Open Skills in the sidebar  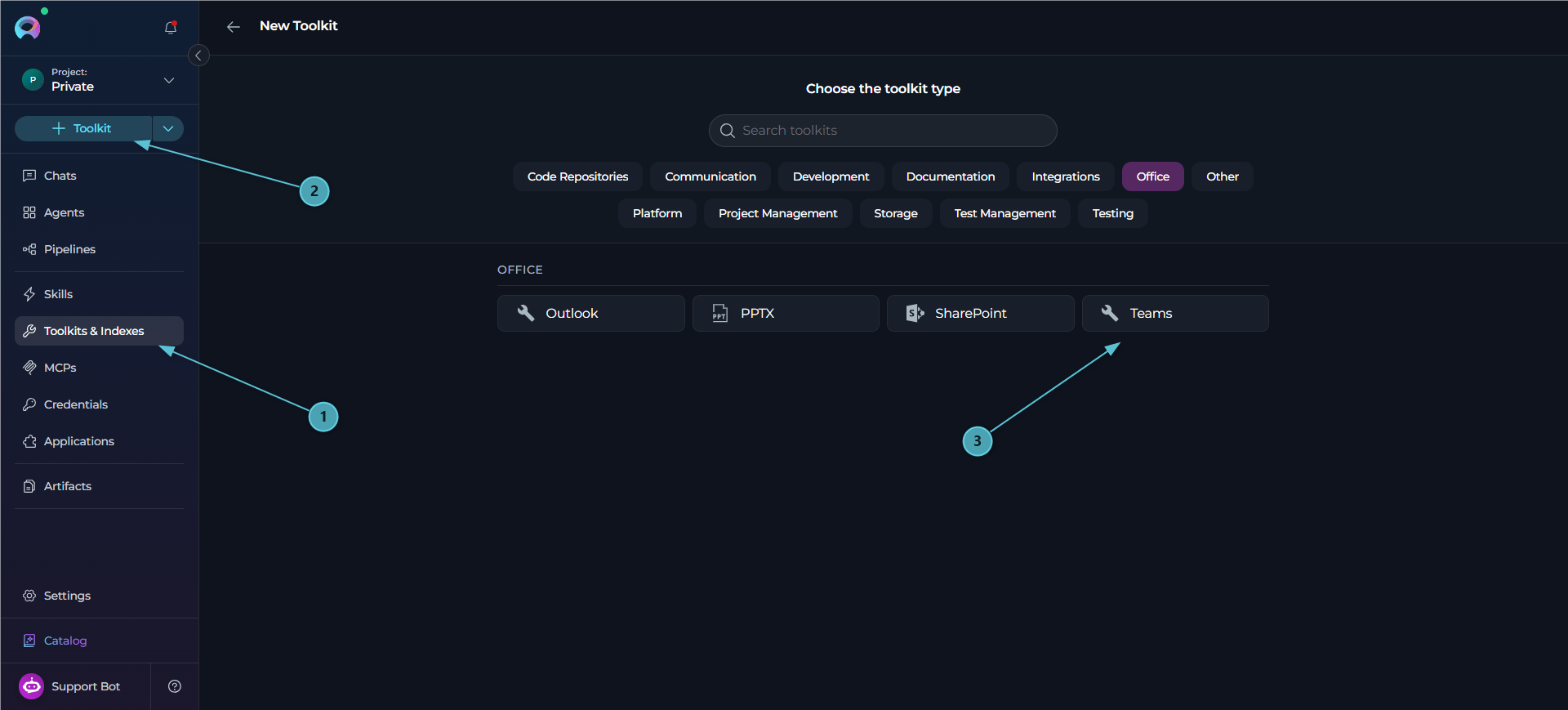[x=99, y=294]
